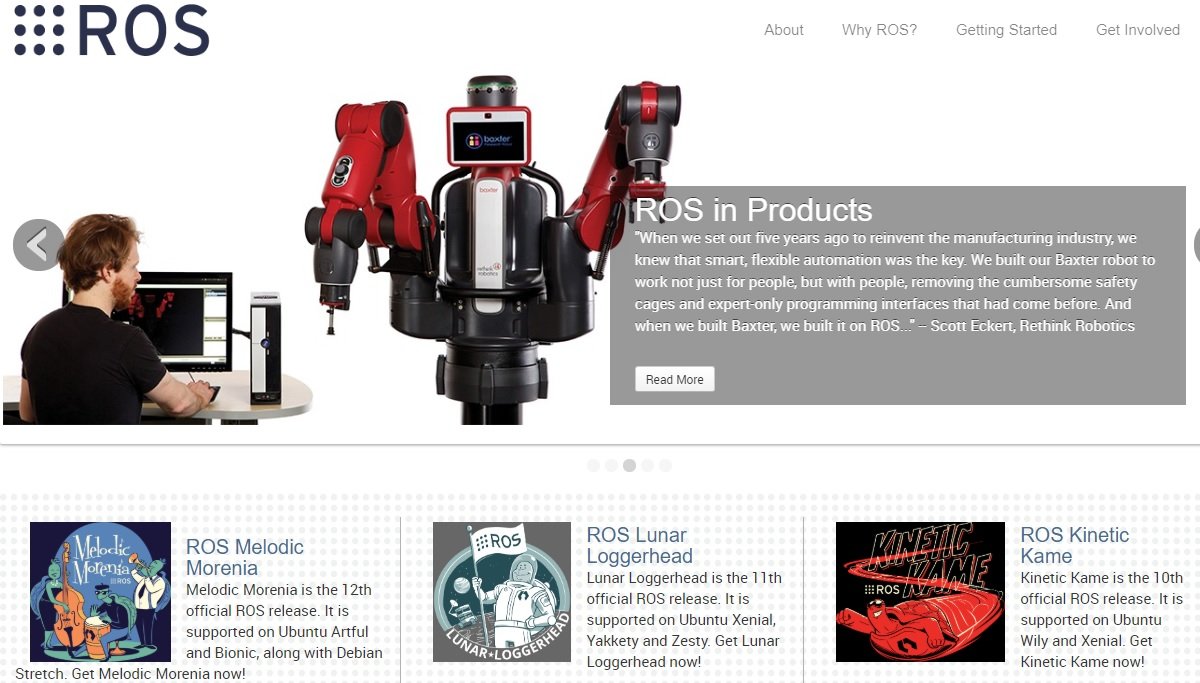Open the ROS Melodic Morenia heading link
The width and height of the screenshot is (1200, 683).
[245, 557]
